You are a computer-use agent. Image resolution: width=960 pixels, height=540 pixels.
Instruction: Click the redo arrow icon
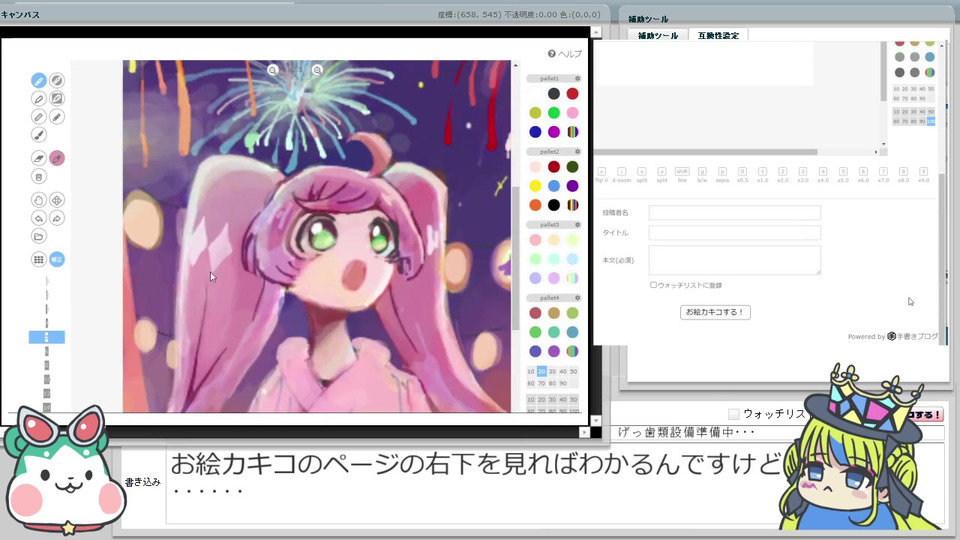57,218
